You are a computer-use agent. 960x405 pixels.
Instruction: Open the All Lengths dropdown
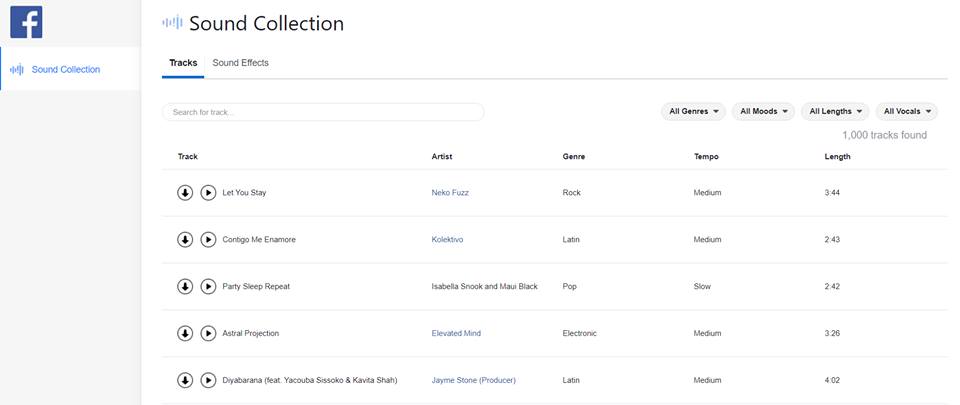(835, 111)
